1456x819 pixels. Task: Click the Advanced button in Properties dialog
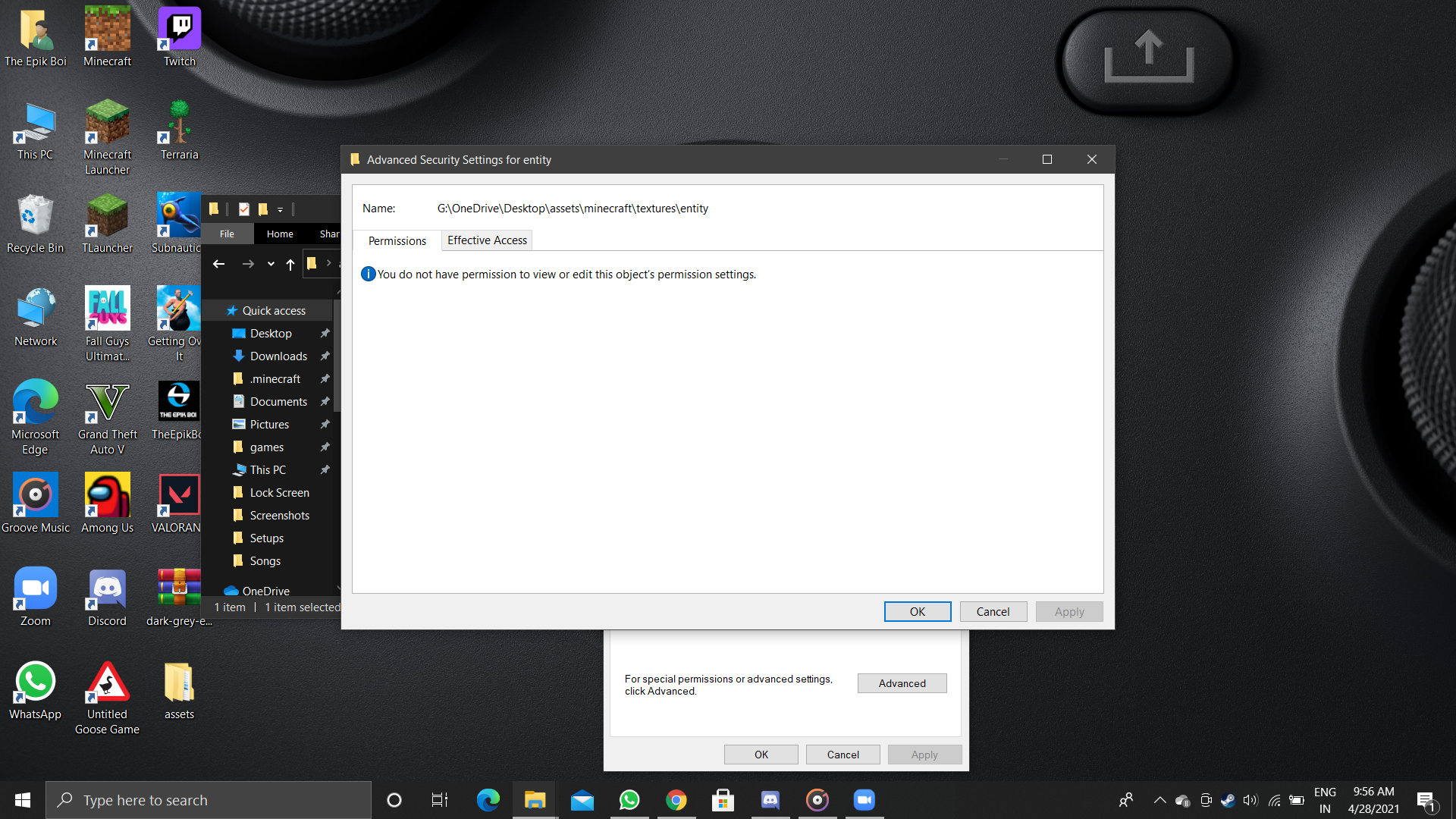click(x=902, y=683)
